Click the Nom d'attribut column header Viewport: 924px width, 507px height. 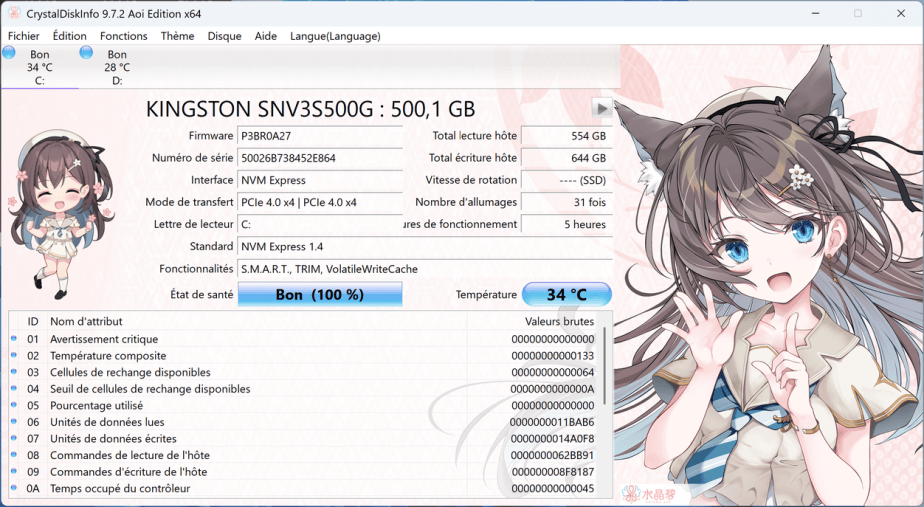(86, 321)
